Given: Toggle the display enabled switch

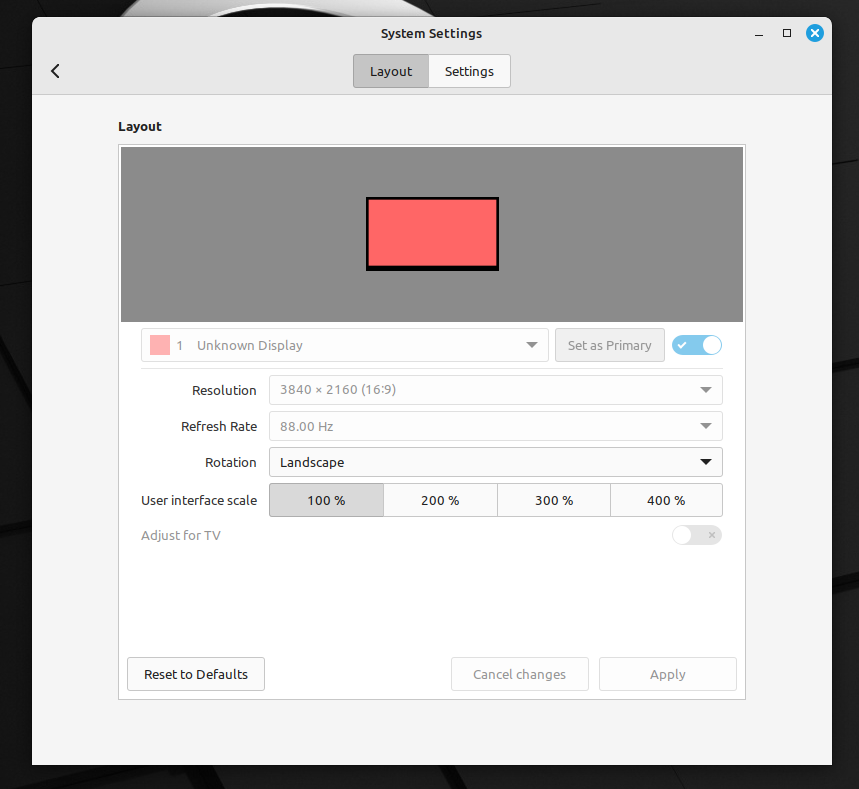Looking at the screenshot, I should click(697, 345).
